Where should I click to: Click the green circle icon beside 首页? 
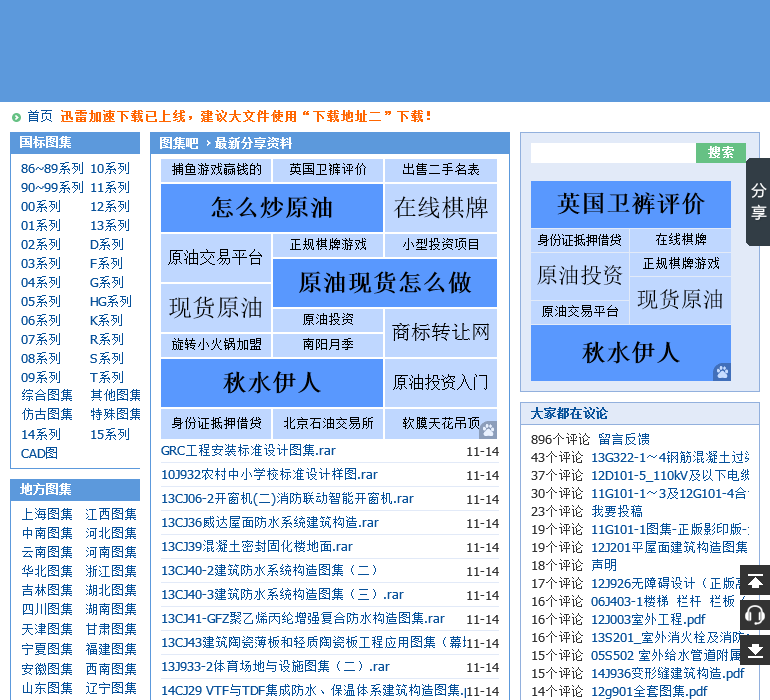point(16,117)
